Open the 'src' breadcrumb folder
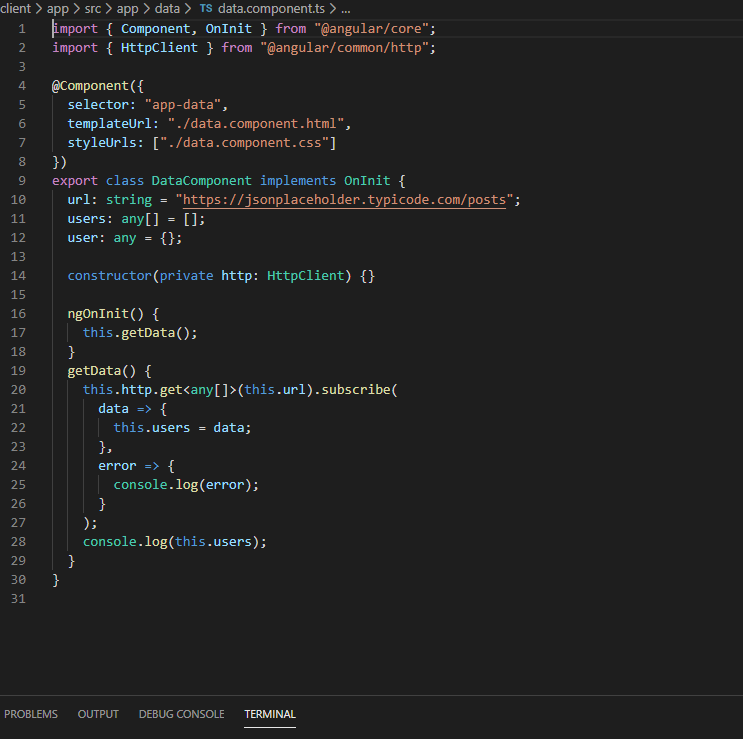Image resolution: width=743 pixels, height=739 pixels. click(x=93, y=8)
